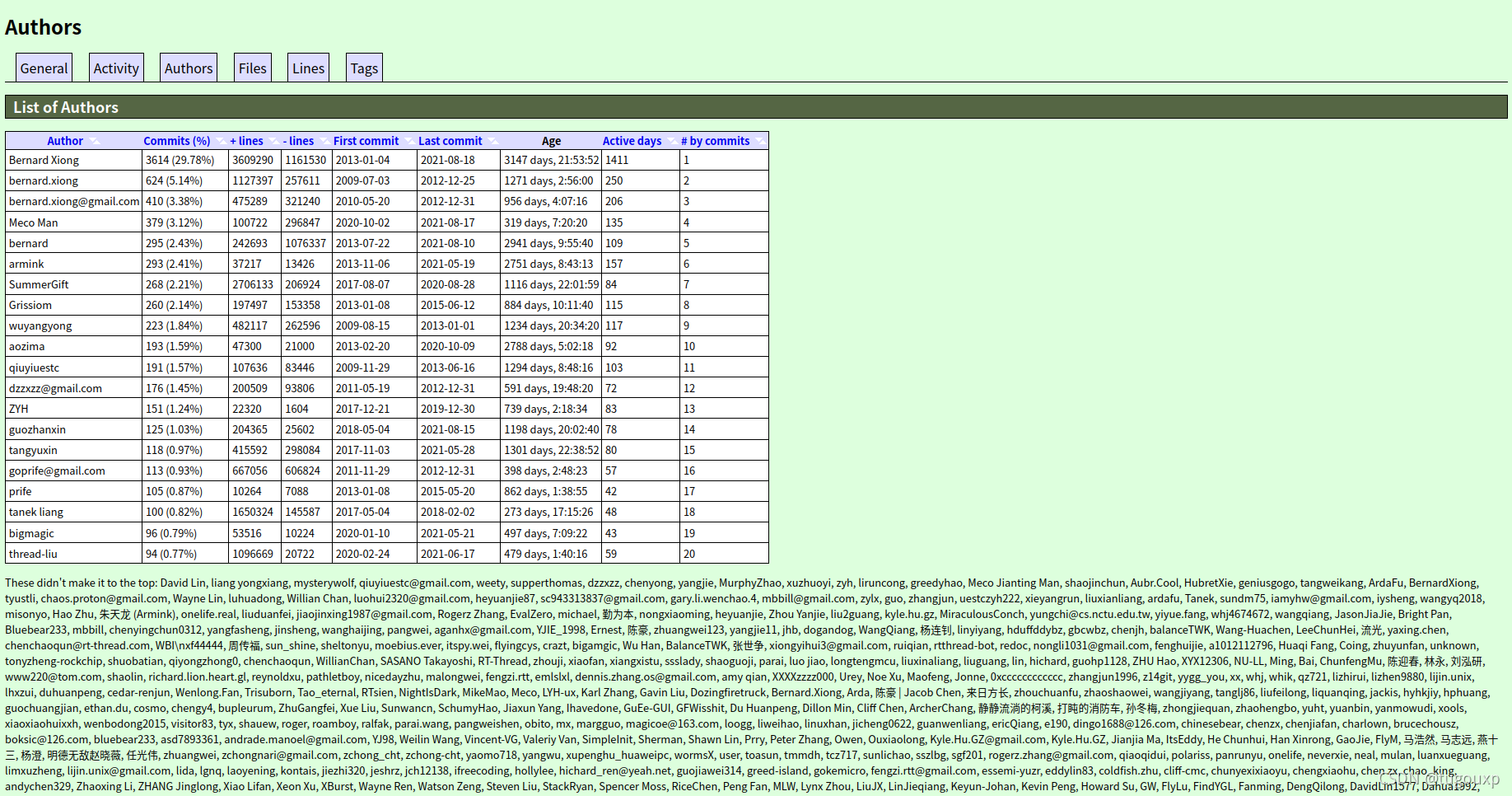
Task: Sort by Last commit column header
Action: (450, 141)
